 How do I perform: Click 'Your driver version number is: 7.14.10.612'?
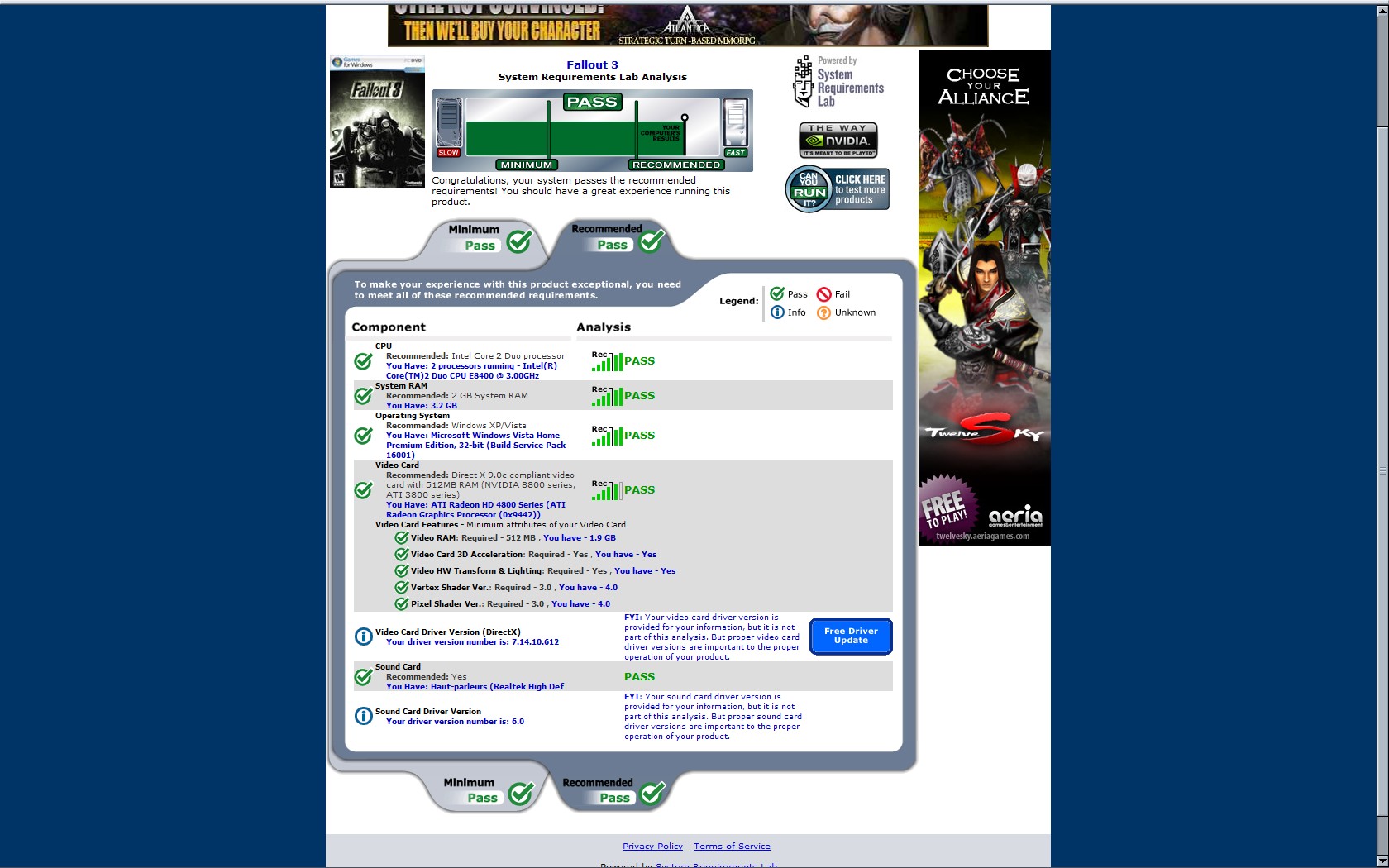coord(472,641)
